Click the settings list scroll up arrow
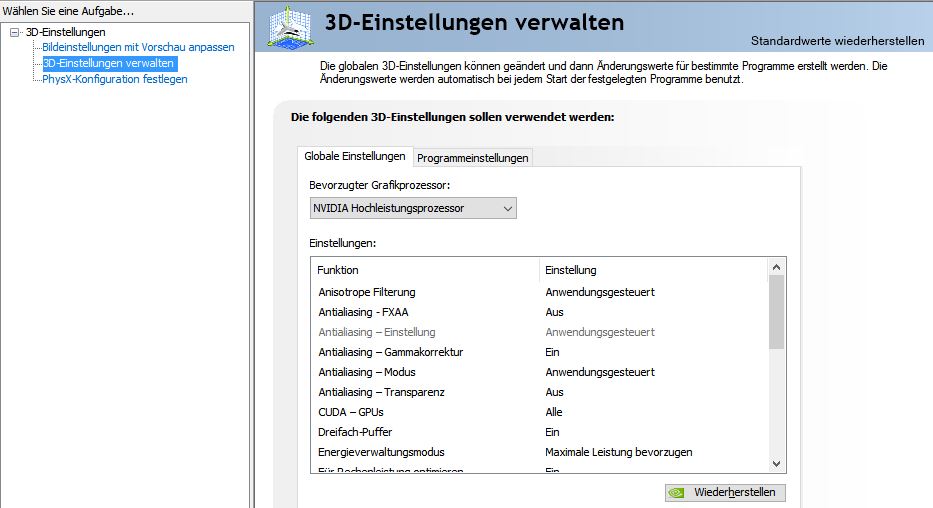Screen dimensions: 933x508 pos(776,268)
